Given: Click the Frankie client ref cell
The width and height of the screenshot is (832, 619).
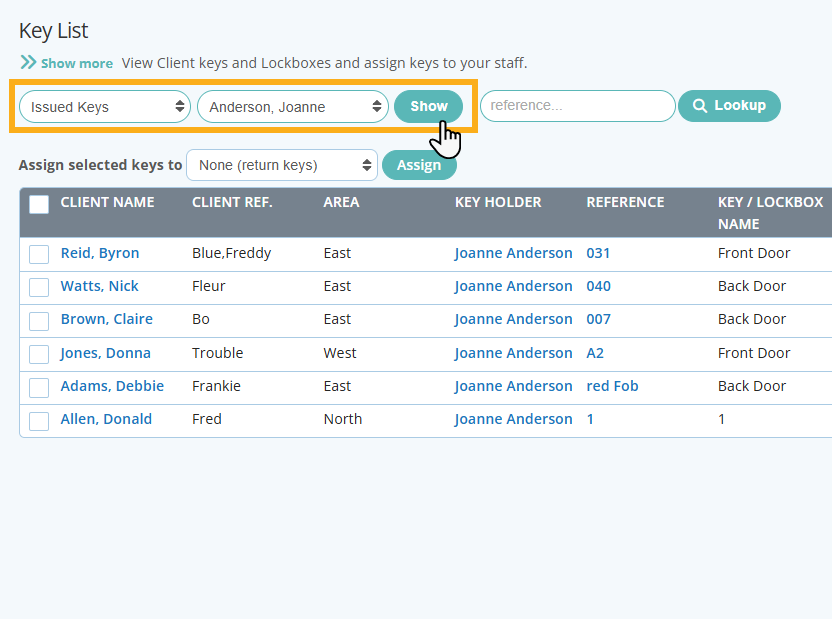Looking at the screenshot, I should (x=216, y=386).
